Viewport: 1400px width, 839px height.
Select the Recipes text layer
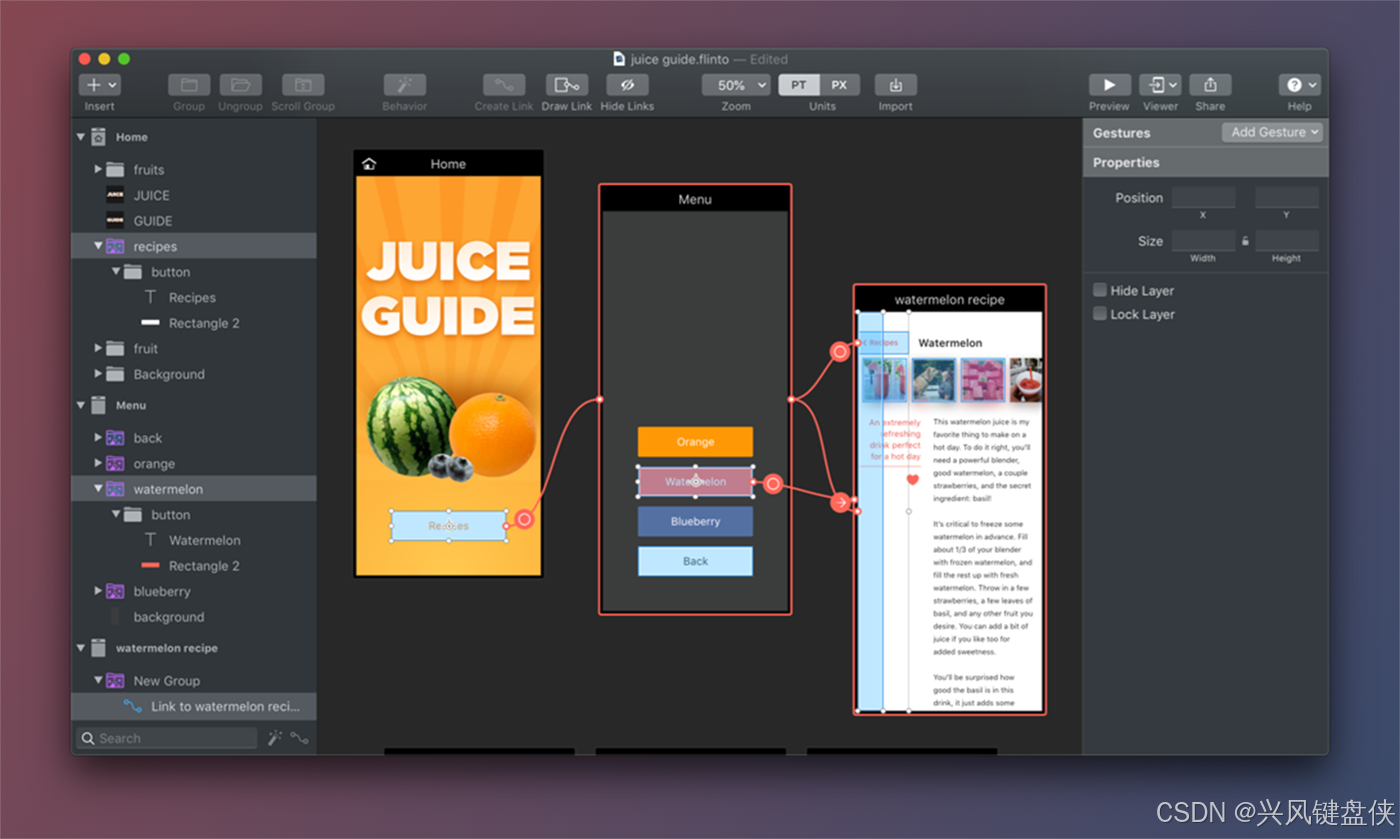[x=194, y=297]
